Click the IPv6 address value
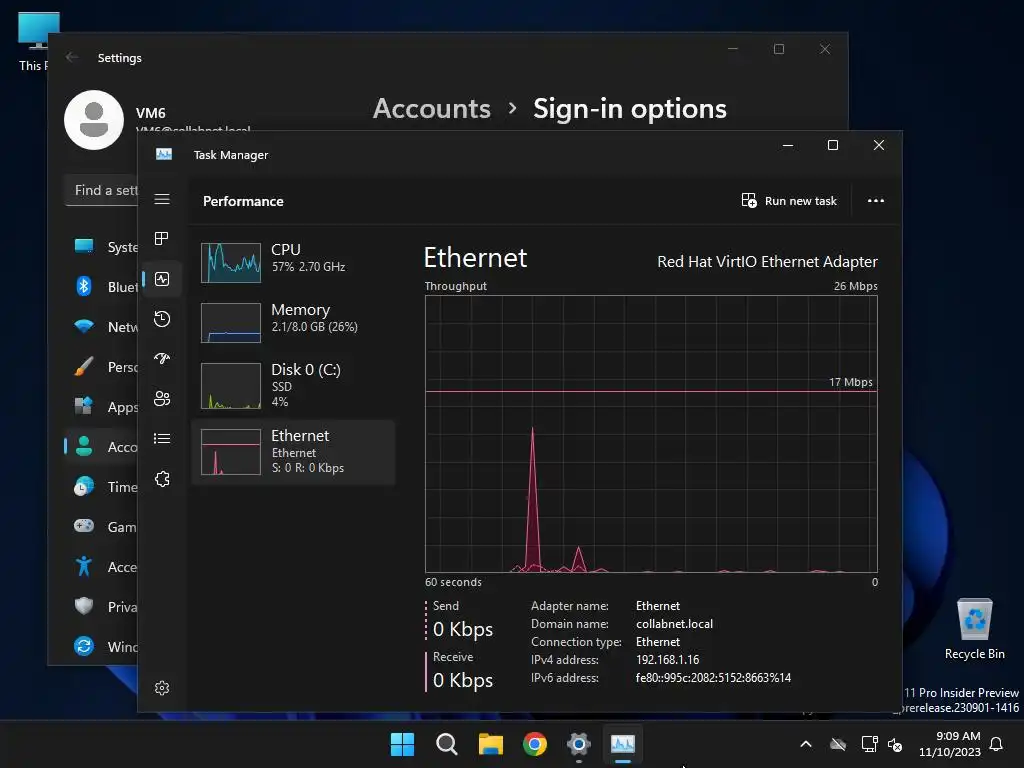Screen dimensions: 1024x768 coord(713,678)
